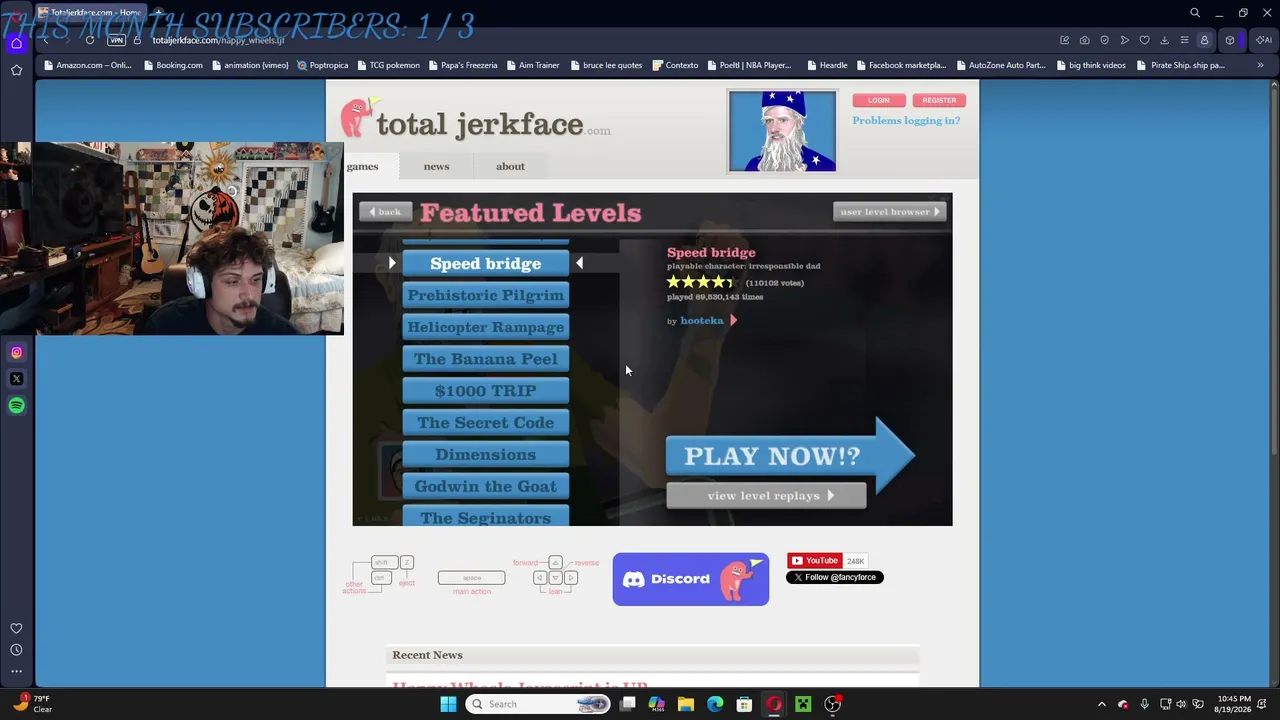Rate the level using the stars
Image resolution: width=1280 pixels, height=720 pixels.
pyautogui.click(x=702, y=283)
